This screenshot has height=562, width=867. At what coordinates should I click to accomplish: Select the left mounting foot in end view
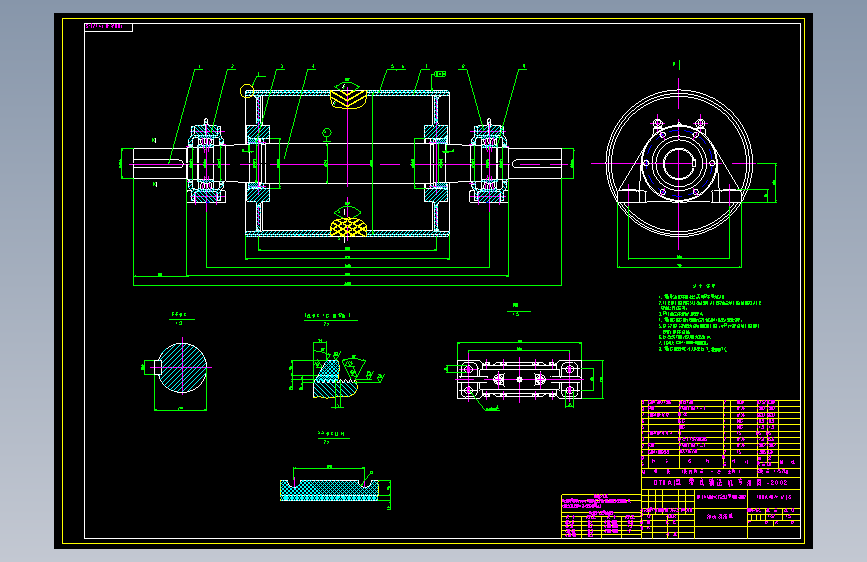click(x=632, y=196)
